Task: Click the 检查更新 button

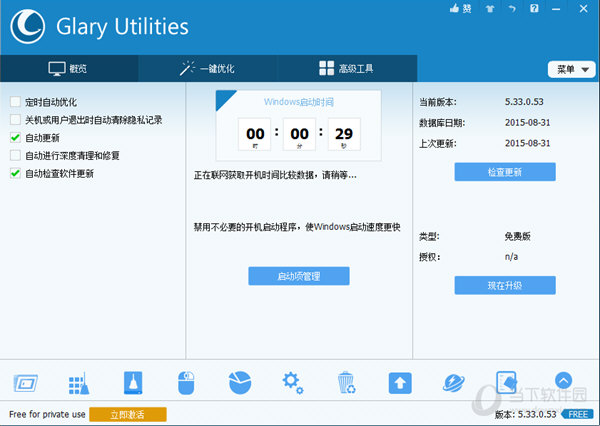Action: click(505, 172)
